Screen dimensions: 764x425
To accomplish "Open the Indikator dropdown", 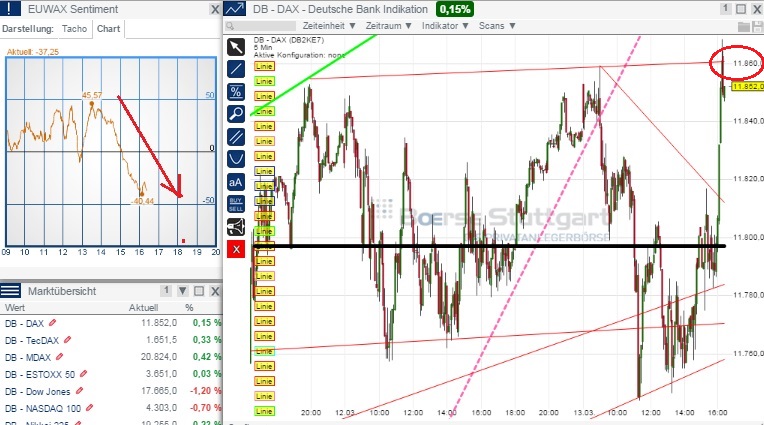I will [x=445, y=26].
